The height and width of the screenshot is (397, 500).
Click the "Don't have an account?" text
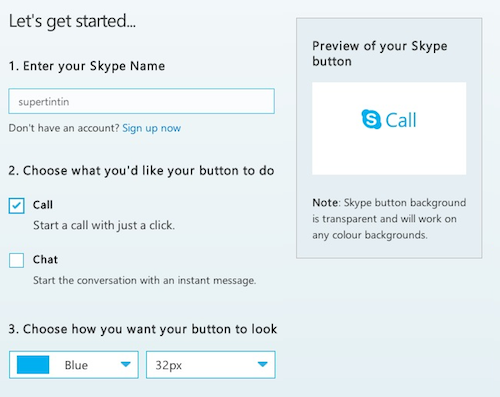pyautogui.click(x=64, y=128)
